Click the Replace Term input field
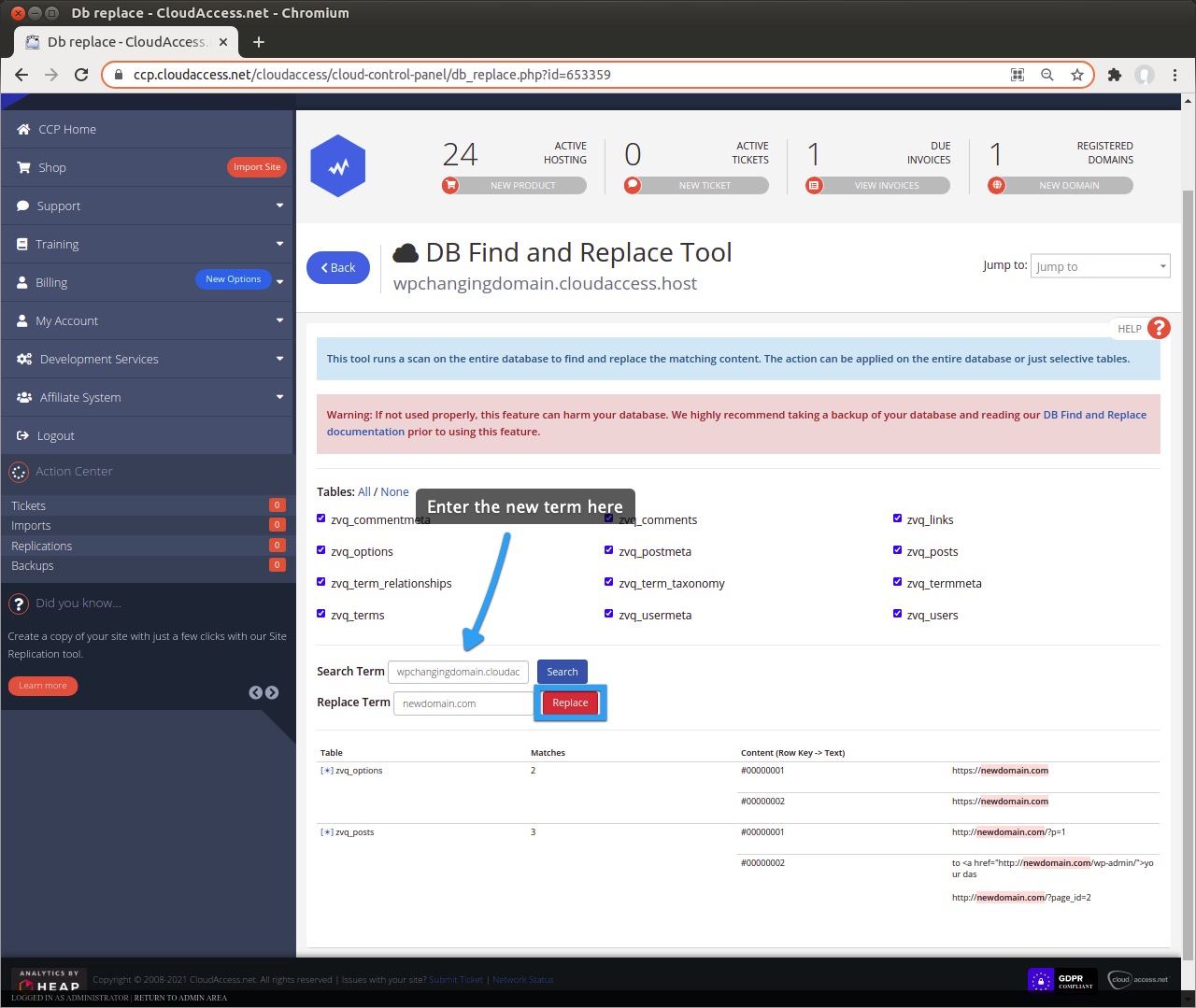The width and height of the screenshot is (1196, 1008). click(464, 703)
